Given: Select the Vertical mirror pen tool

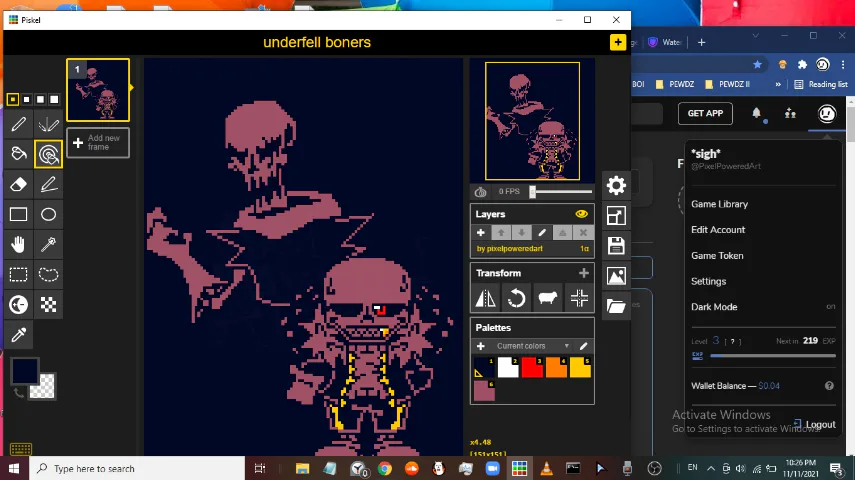Looking at the screenshot, I should pyautogui.click(x=49, y=124).
